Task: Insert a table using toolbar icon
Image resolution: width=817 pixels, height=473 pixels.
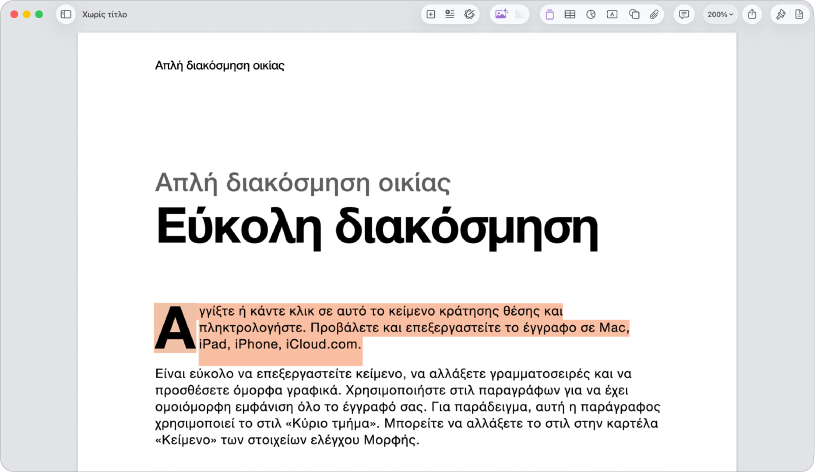Action: point(570,15)
